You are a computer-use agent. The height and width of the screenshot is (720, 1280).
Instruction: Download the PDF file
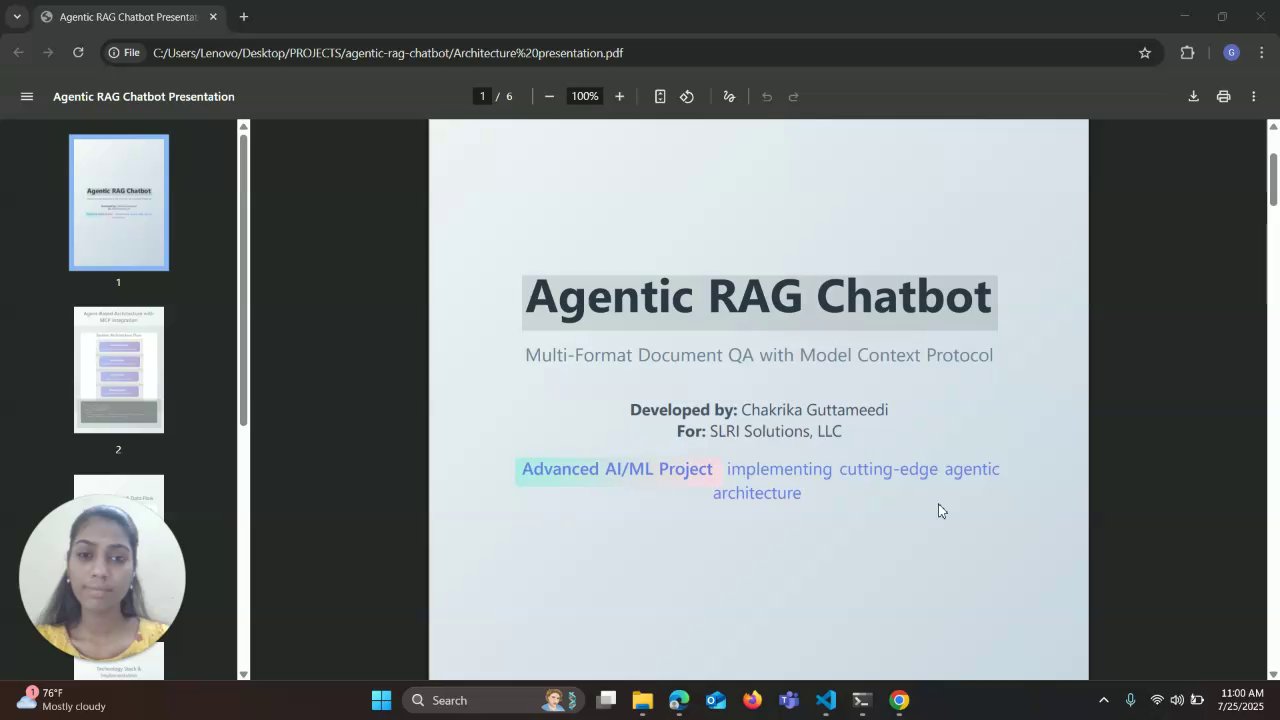pyautogui.click(x=1193, y=97)
